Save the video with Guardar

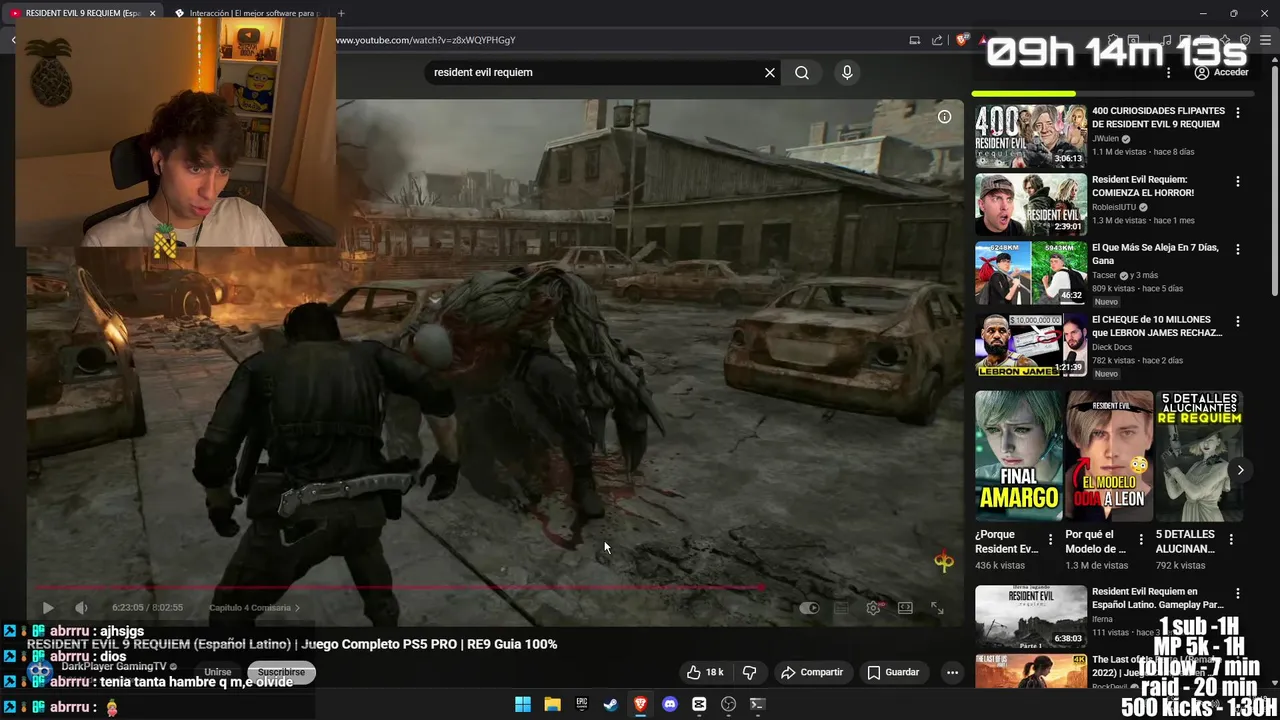893,672
